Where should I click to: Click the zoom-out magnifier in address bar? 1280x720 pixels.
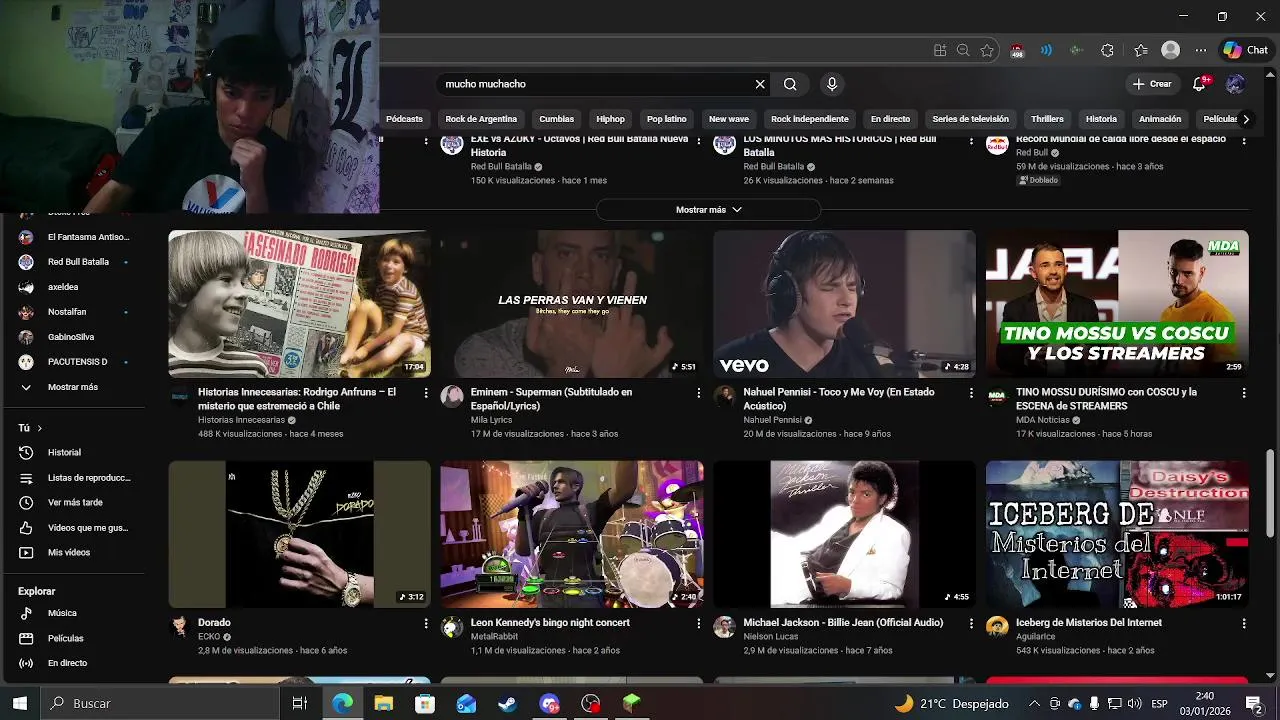click(963, 50)
